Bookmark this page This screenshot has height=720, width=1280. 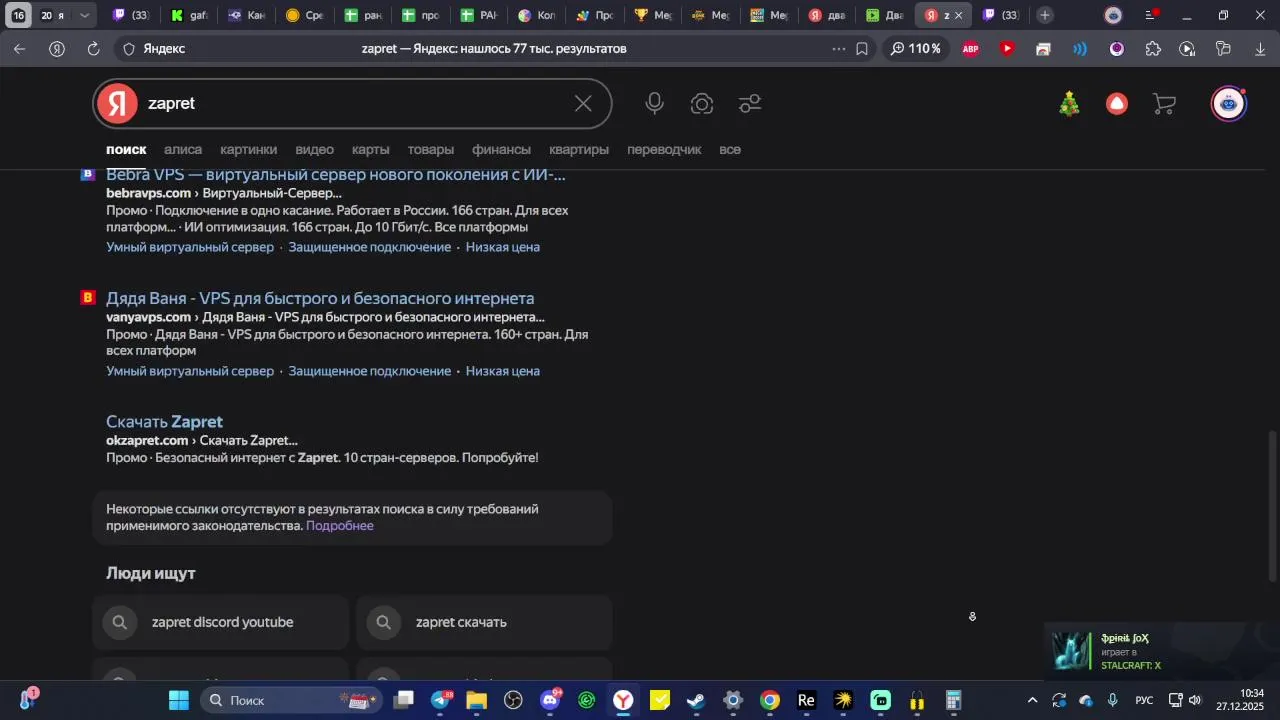point(862,49)
